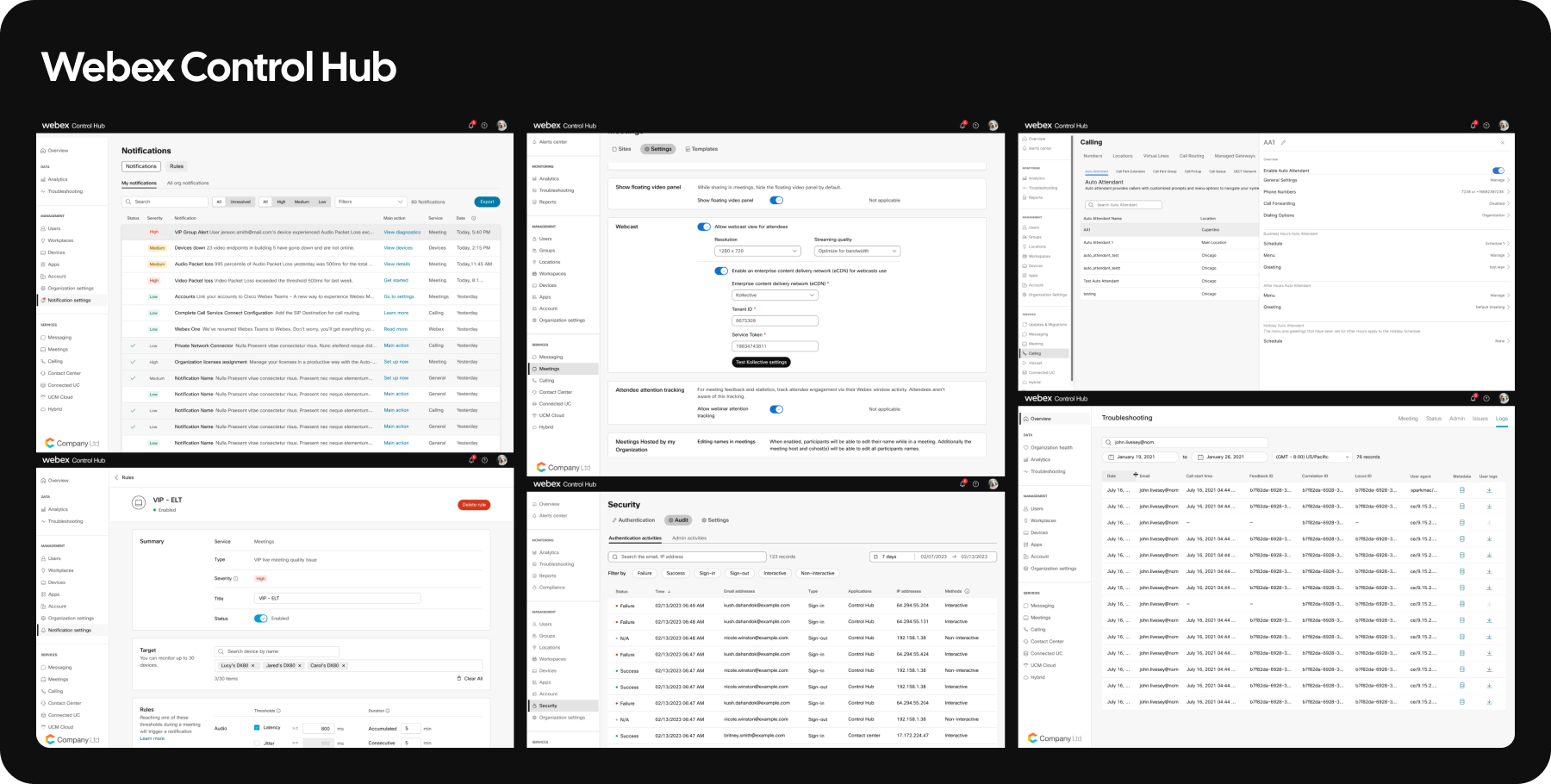Open the GMT US/Pacific timezone dropdown
Screen dimensions: 1551x784
coord(1312,457)
